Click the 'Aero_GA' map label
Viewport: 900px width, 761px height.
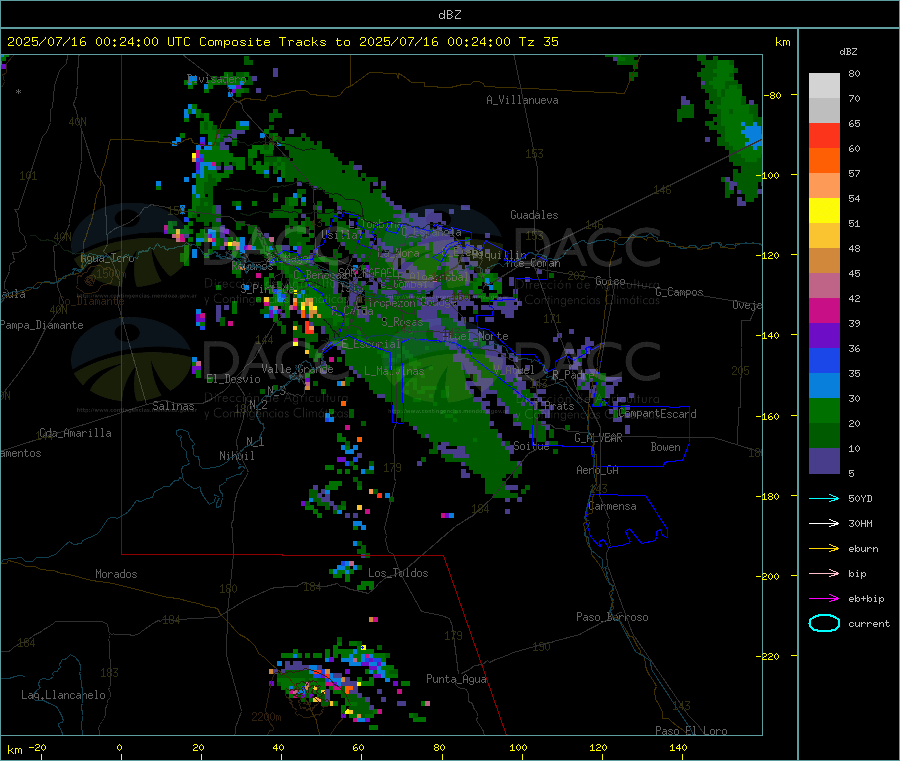point(598,470)
